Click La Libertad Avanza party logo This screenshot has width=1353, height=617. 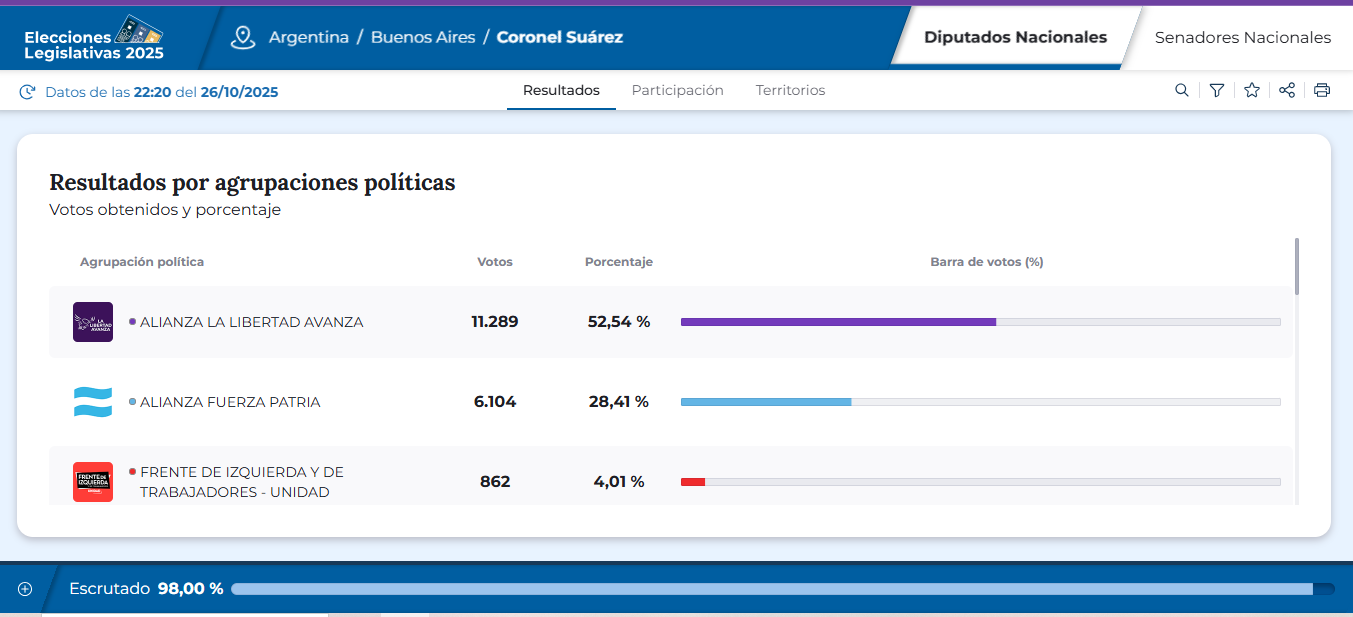(93, 322)
